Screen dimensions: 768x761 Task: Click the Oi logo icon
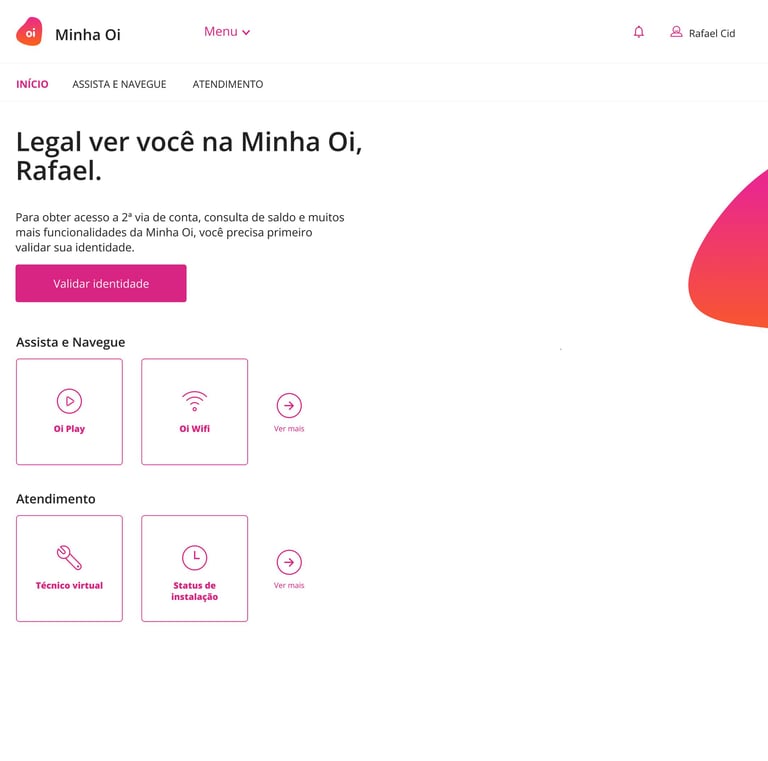tap(29, 32)
